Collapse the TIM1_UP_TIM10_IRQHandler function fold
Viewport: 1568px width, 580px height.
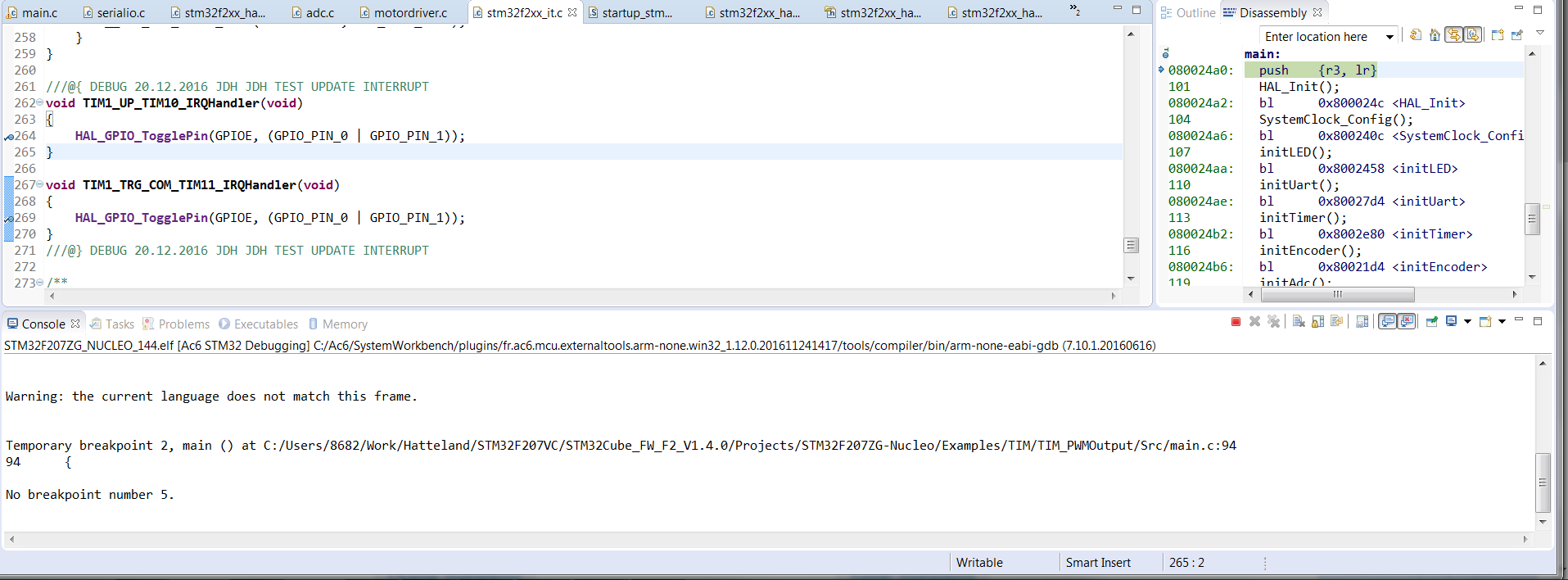click(39, 102)
